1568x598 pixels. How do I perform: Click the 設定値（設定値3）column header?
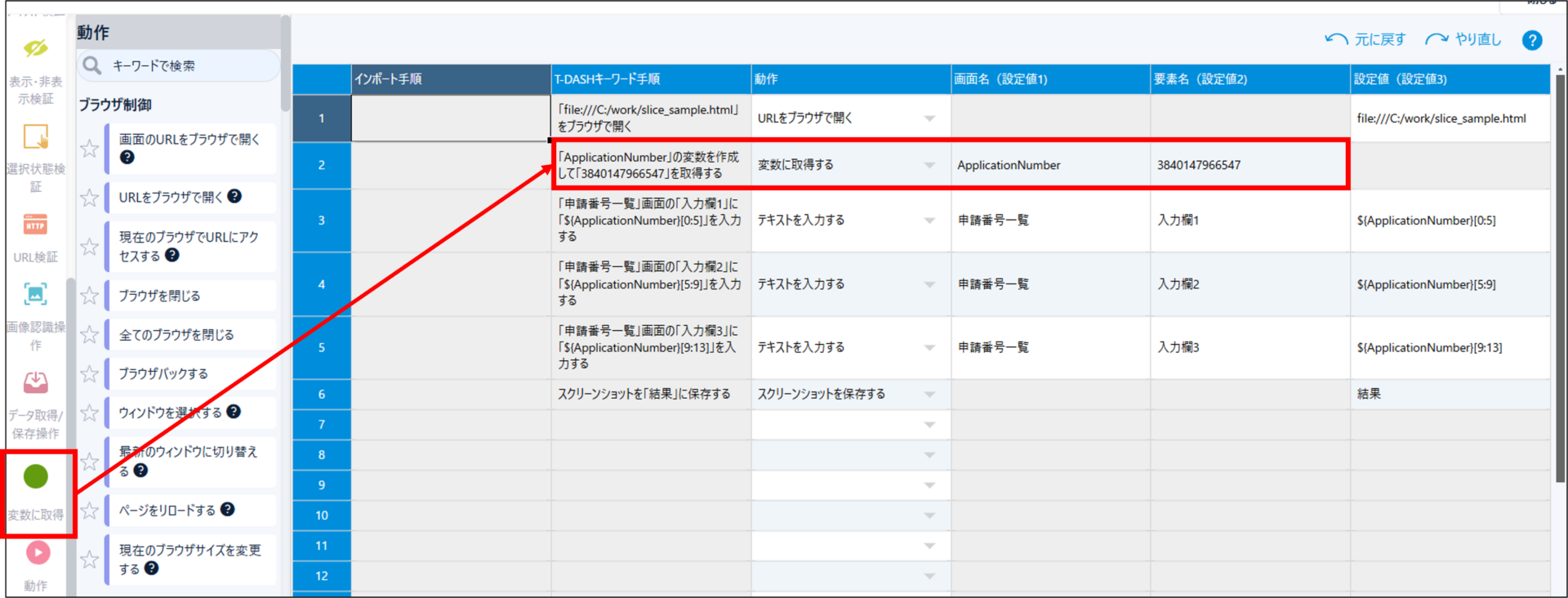pyautogui.click(x=1450, y=79)
